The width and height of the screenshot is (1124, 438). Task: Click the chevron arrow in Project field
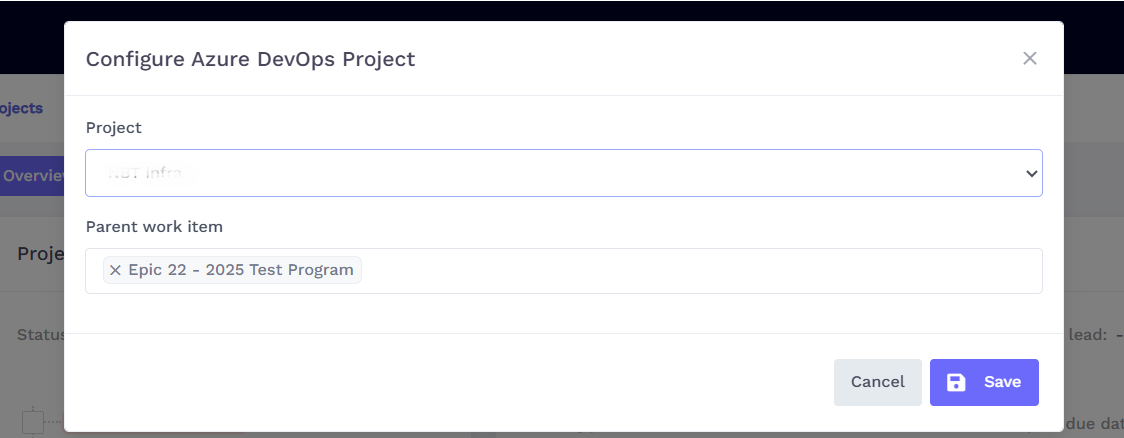(1032, 173)
